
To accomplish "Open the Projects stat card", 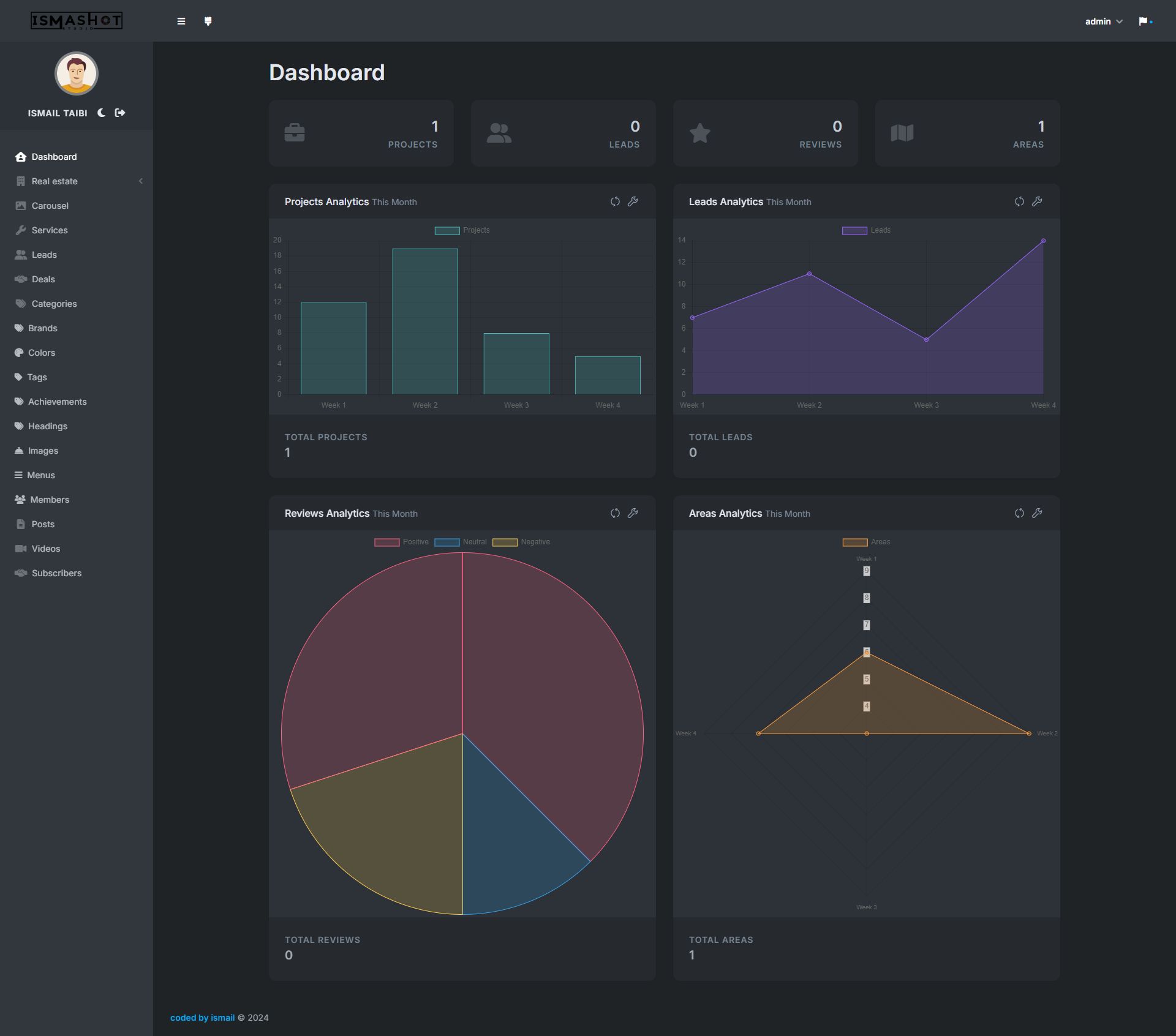I will [x=361, y=133].
